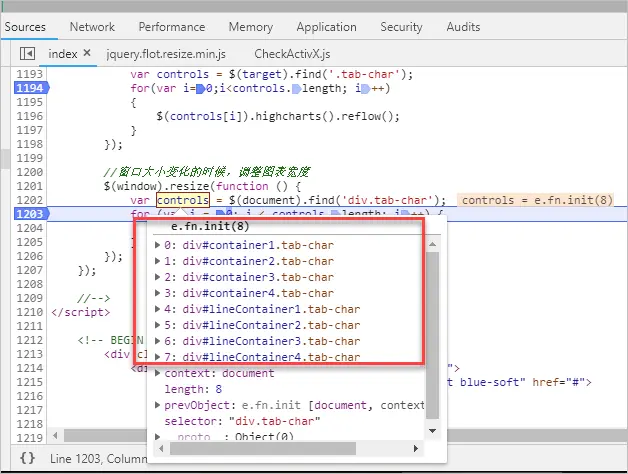This screenshot has width=628, height=474.
Task: Select the index file tab
Action: point(63,54)
